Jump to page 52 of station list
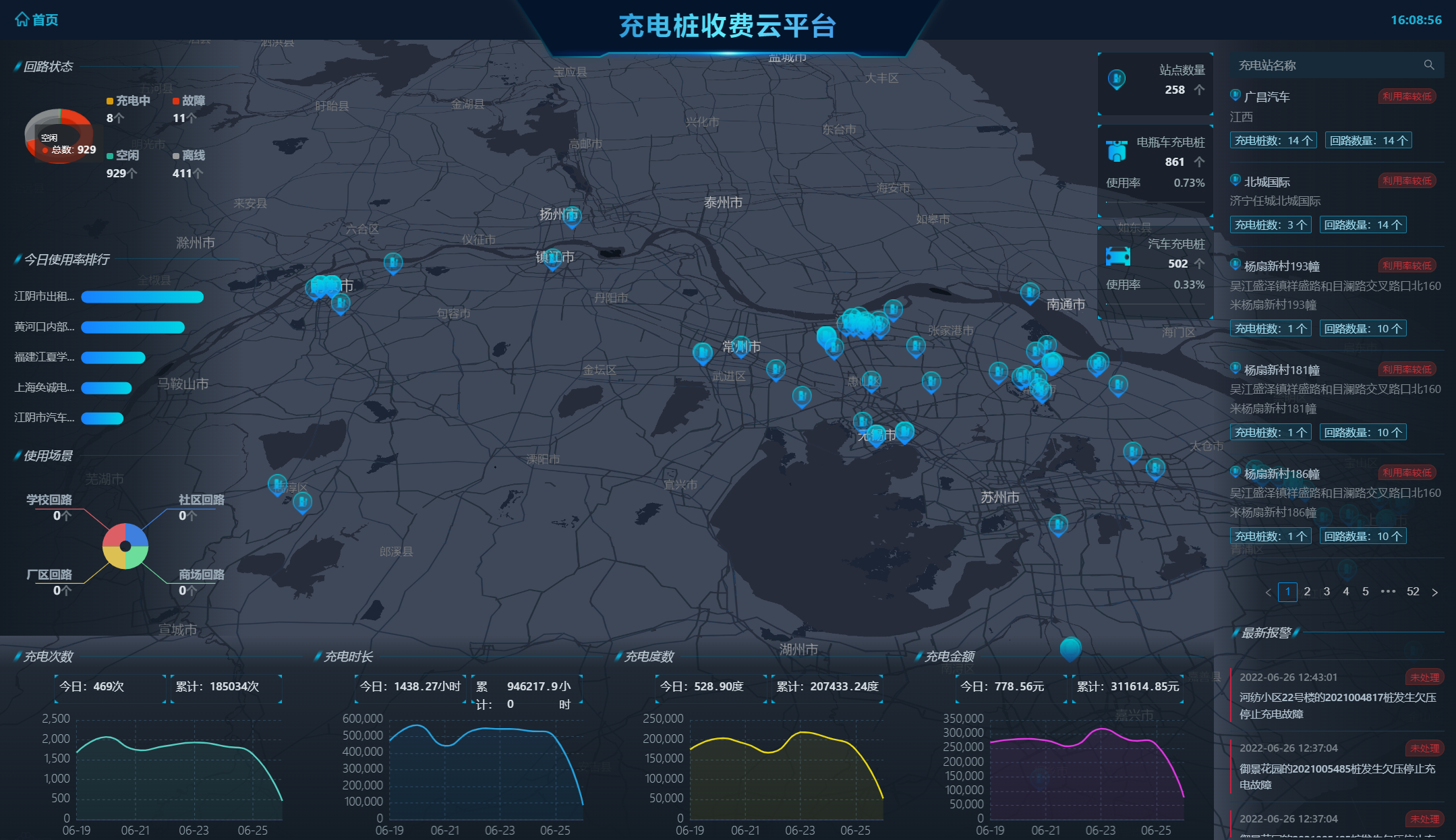Screen dimensions: 1456x840 point(1412,591)
